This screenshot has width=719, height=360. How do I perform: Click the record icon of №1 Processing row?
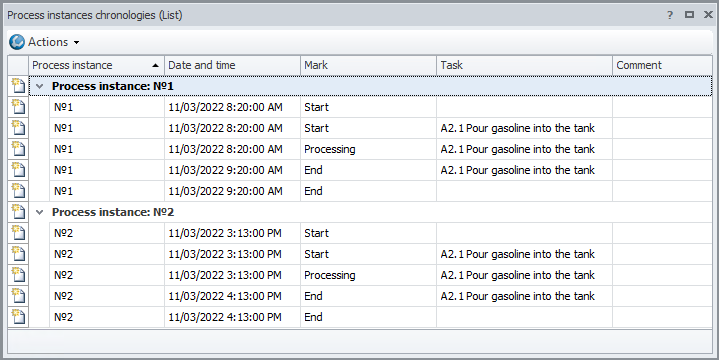pos(18,149)
